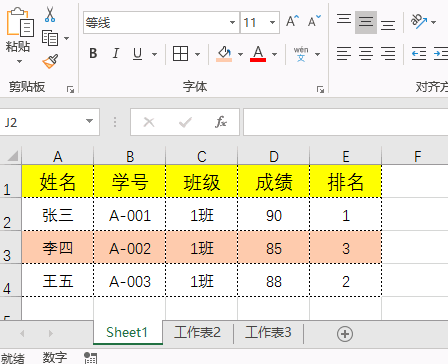Apply cell borders with the Borders icon

tap(180, 53)
